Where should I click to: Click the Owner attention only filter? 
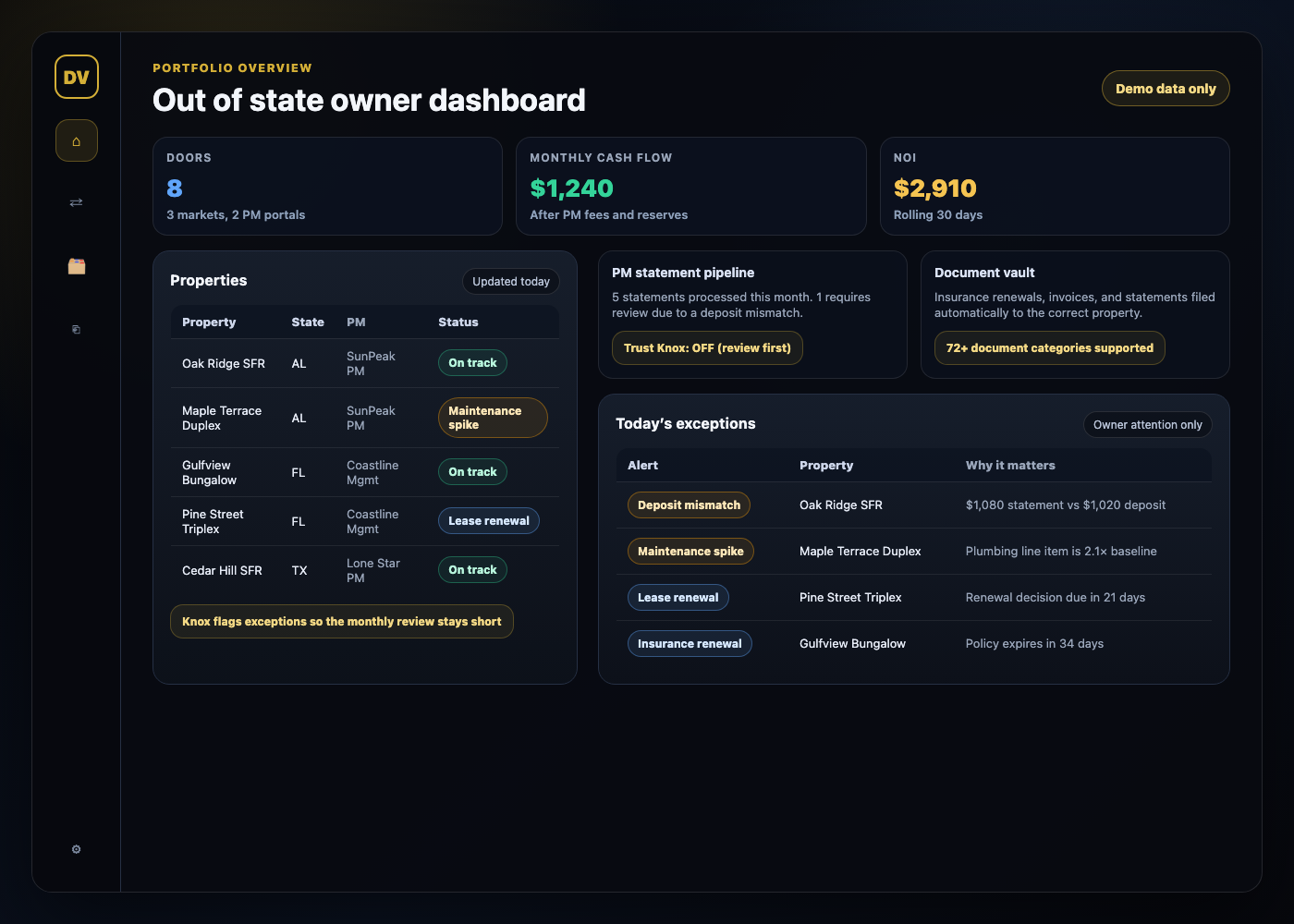(x=1148, y=425)
